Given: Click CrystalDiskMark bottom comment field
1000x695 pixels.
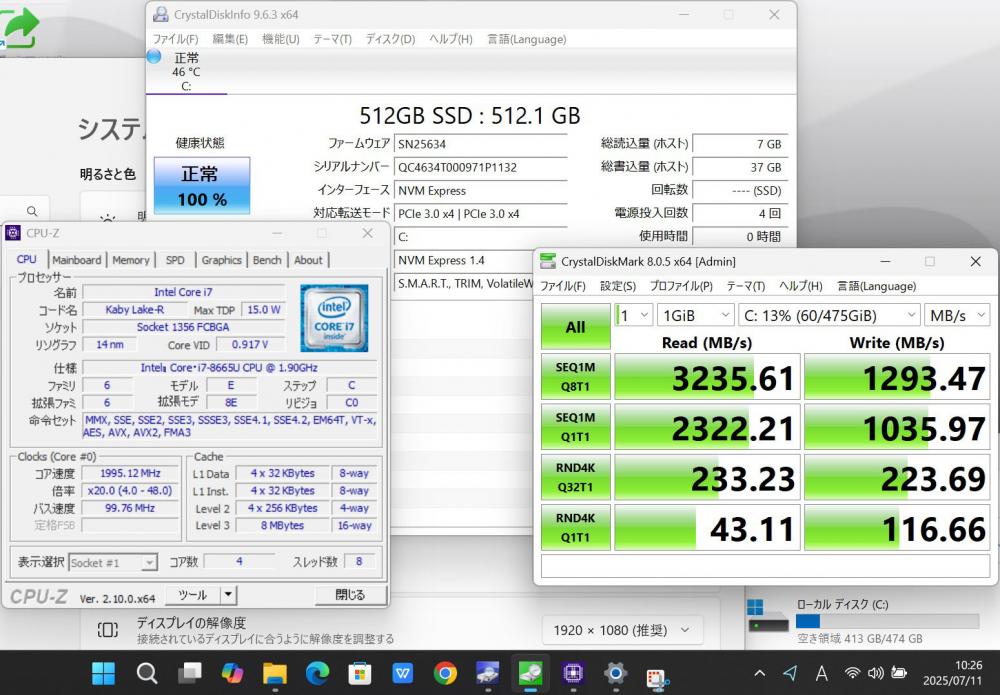Looking at the screenshot, I should 765,566.
